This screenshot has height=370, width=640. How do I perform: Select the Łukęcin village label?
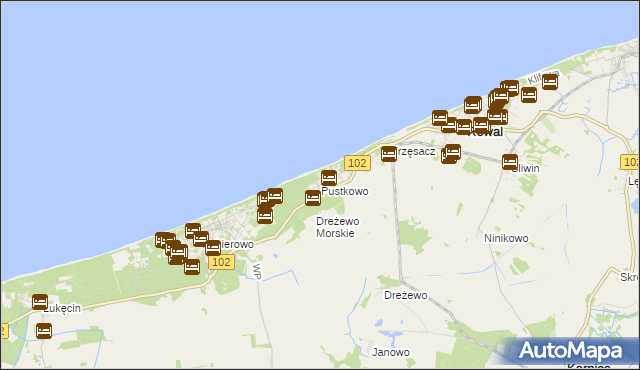[x=62, y=308]
